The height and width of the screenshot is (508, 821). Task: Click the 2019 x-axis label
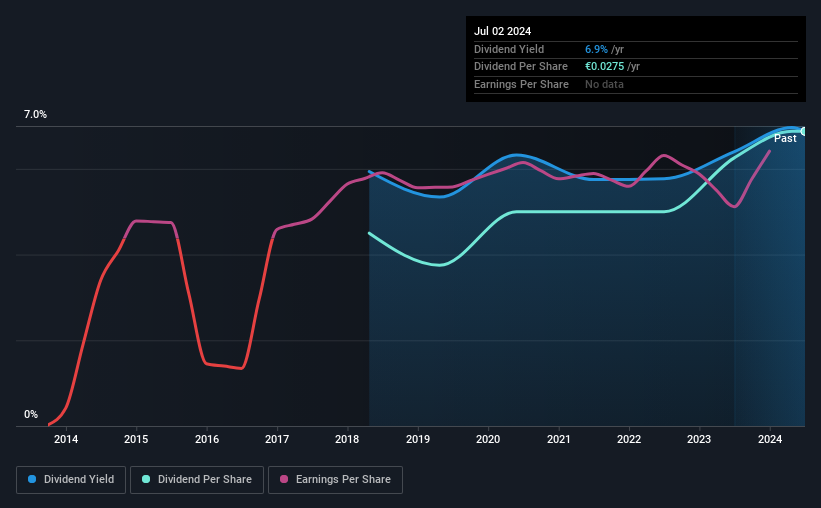pyautogui.click(x=418, y=439)
